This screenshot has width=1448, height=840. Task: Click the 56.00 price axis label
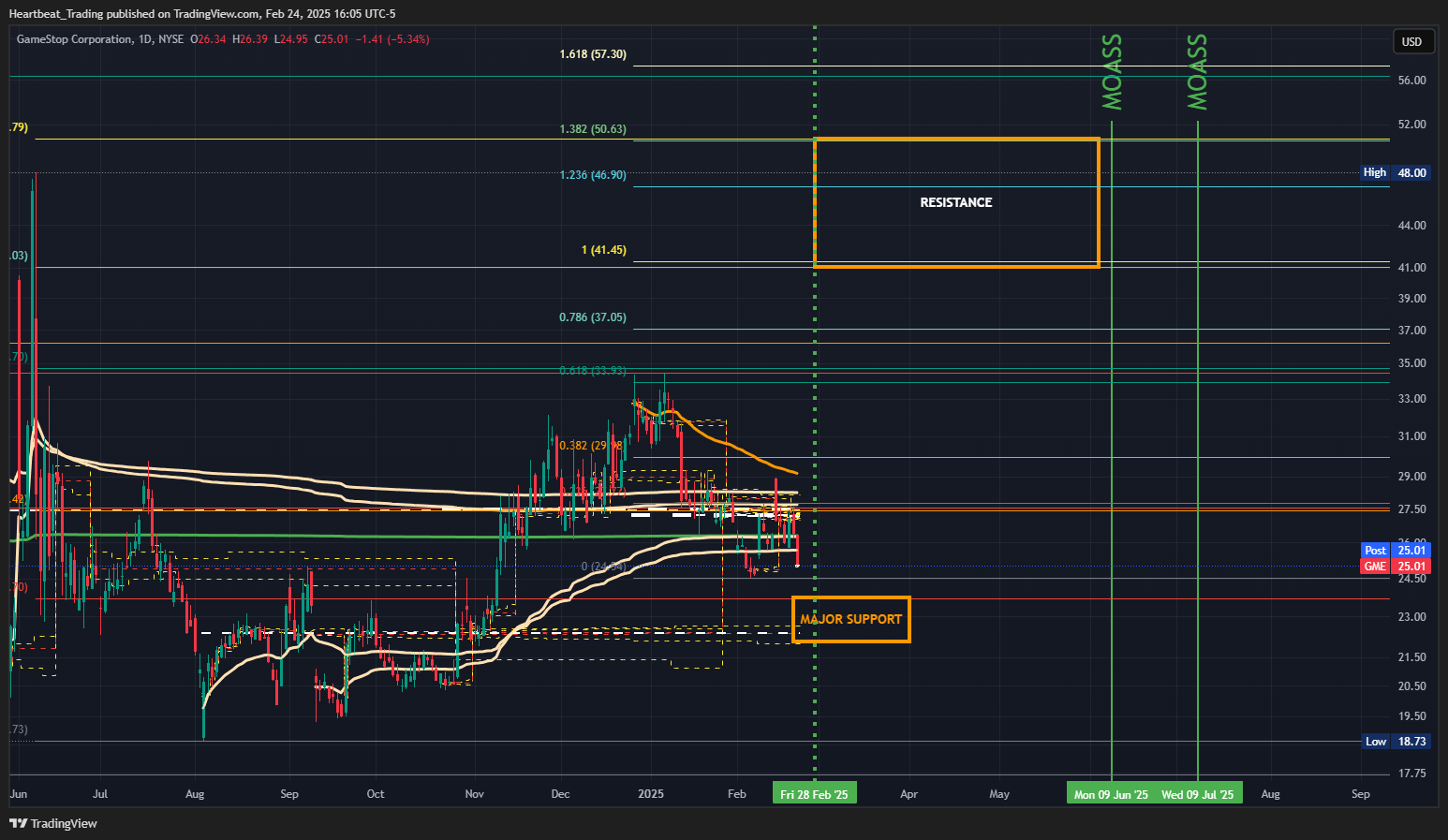tap(1411, 81)
